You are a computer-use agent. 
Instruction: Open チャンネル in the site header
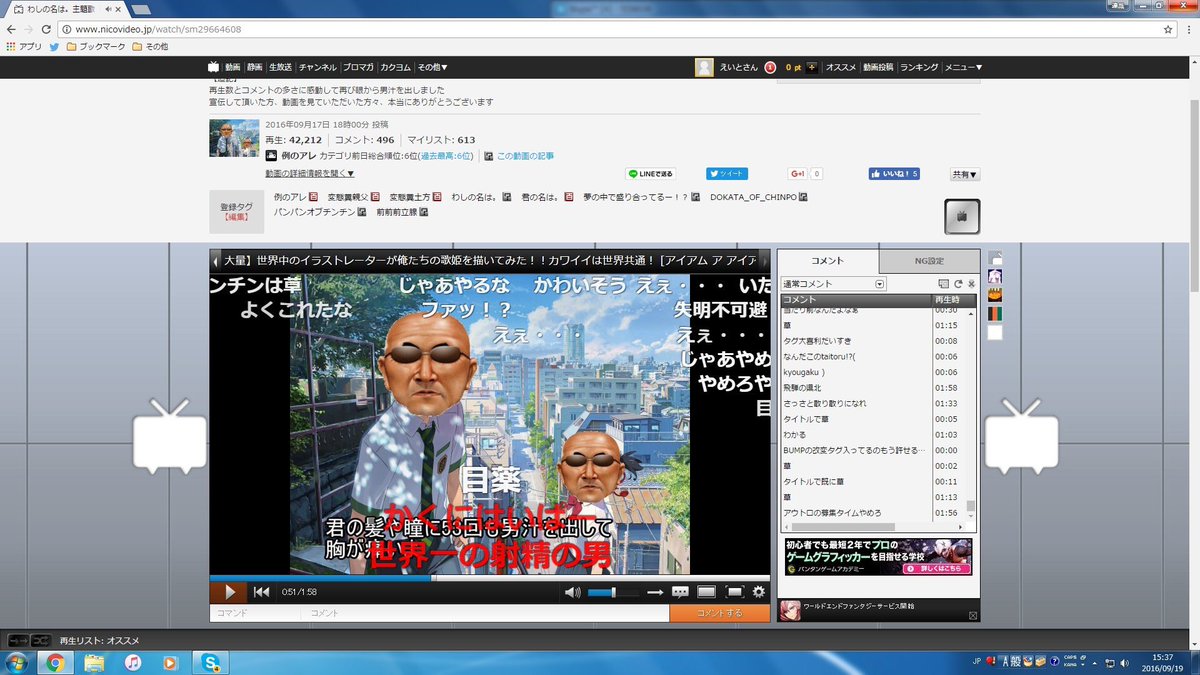[x=318, y=67]
